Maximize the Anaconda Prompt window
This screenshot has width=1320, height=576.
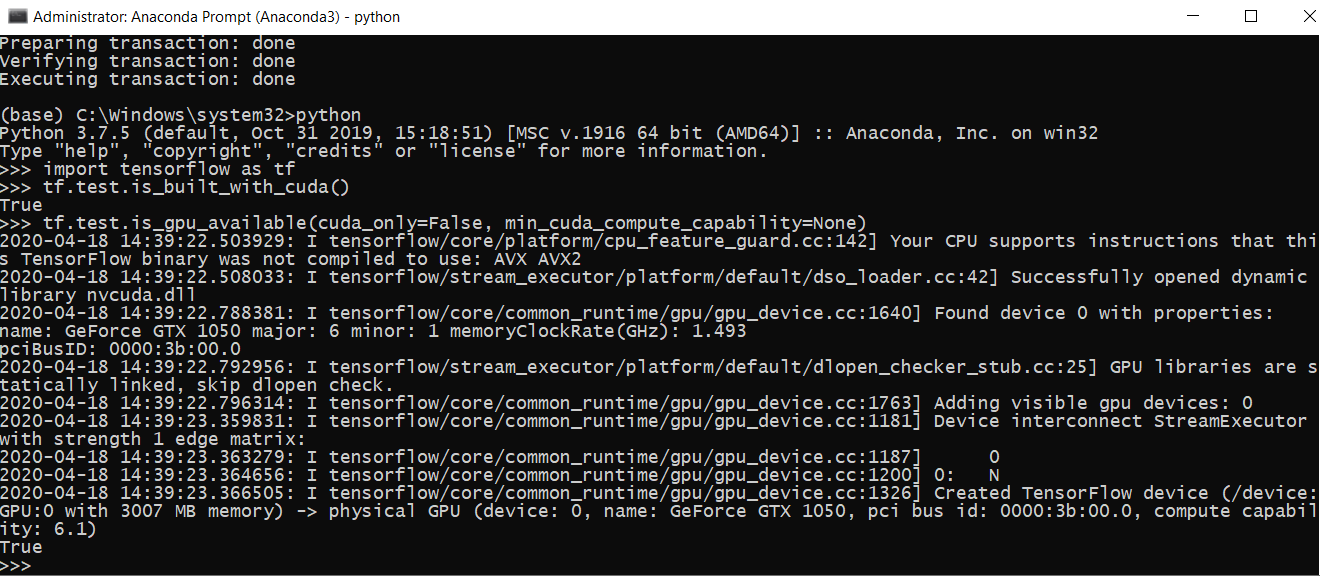coord(1251,16)
